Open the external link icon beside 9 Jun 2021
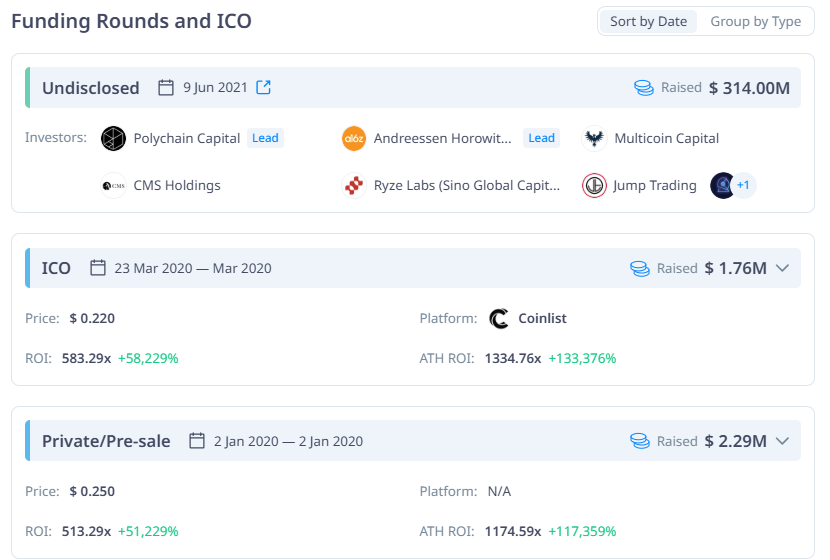The height and width of the screenshot is (560, 830). [x=264, y=88]
